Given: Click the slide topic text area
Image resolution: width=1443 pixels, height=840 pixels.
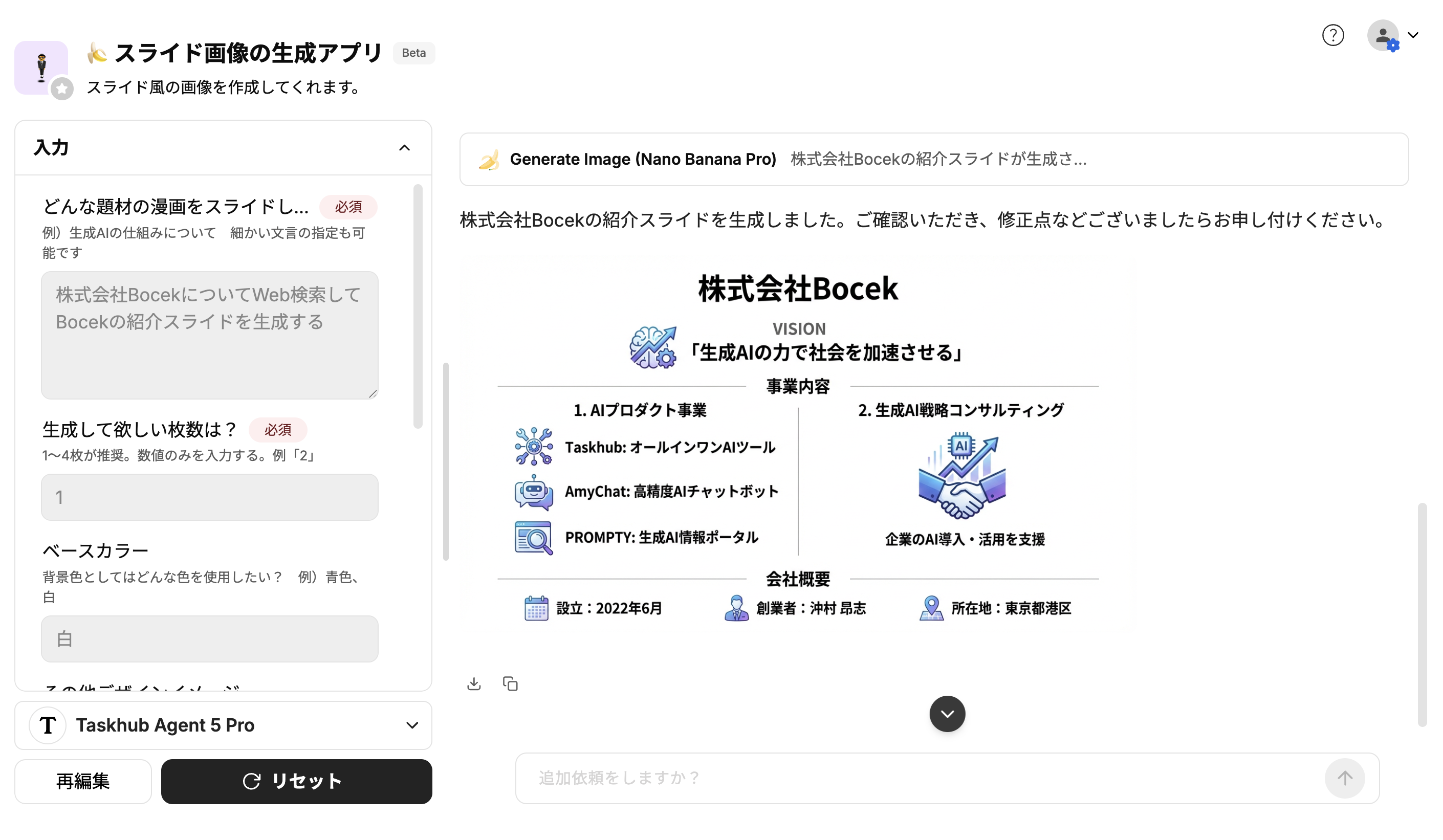Looking at the screenshot, I should [x=210, y=335].
